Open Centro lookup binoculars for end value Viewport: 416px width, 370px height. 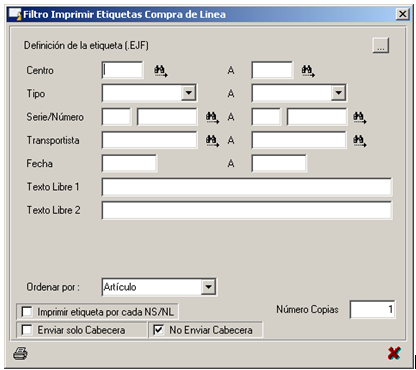pyautogui.click(x=308, y=71)
